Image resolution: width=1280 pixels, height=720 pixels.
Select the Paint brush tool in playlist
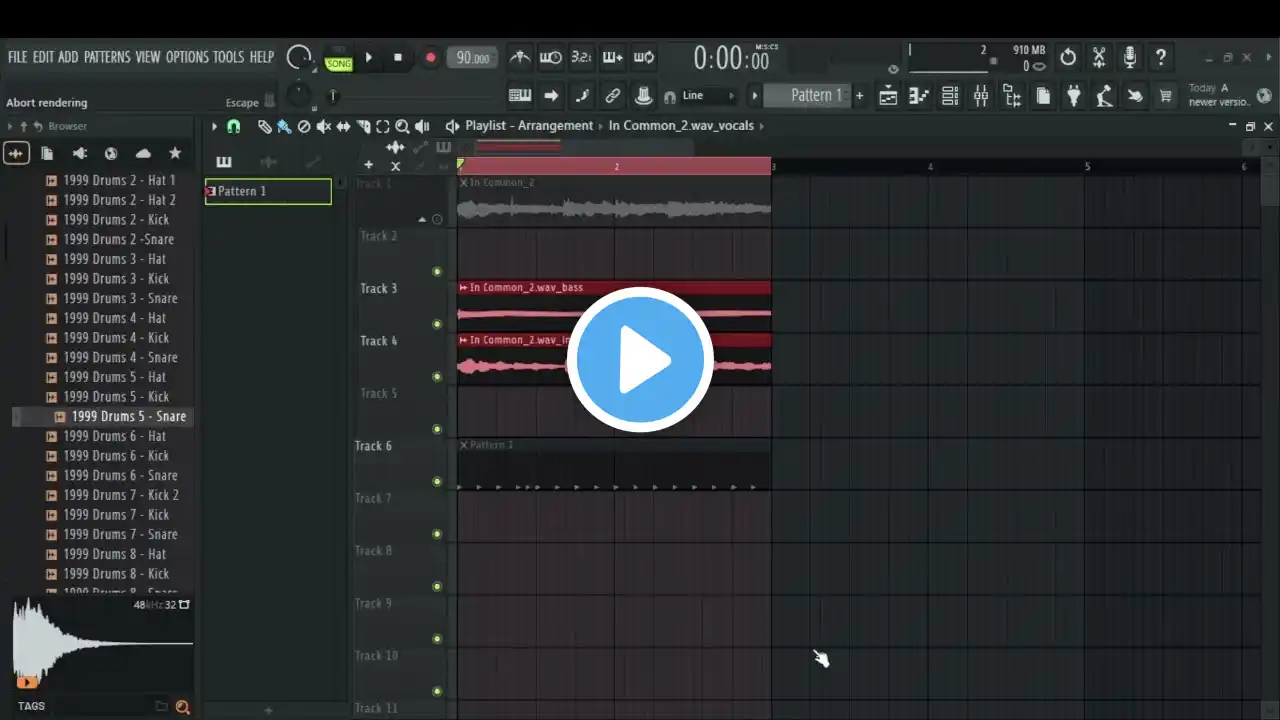(284, 127)
